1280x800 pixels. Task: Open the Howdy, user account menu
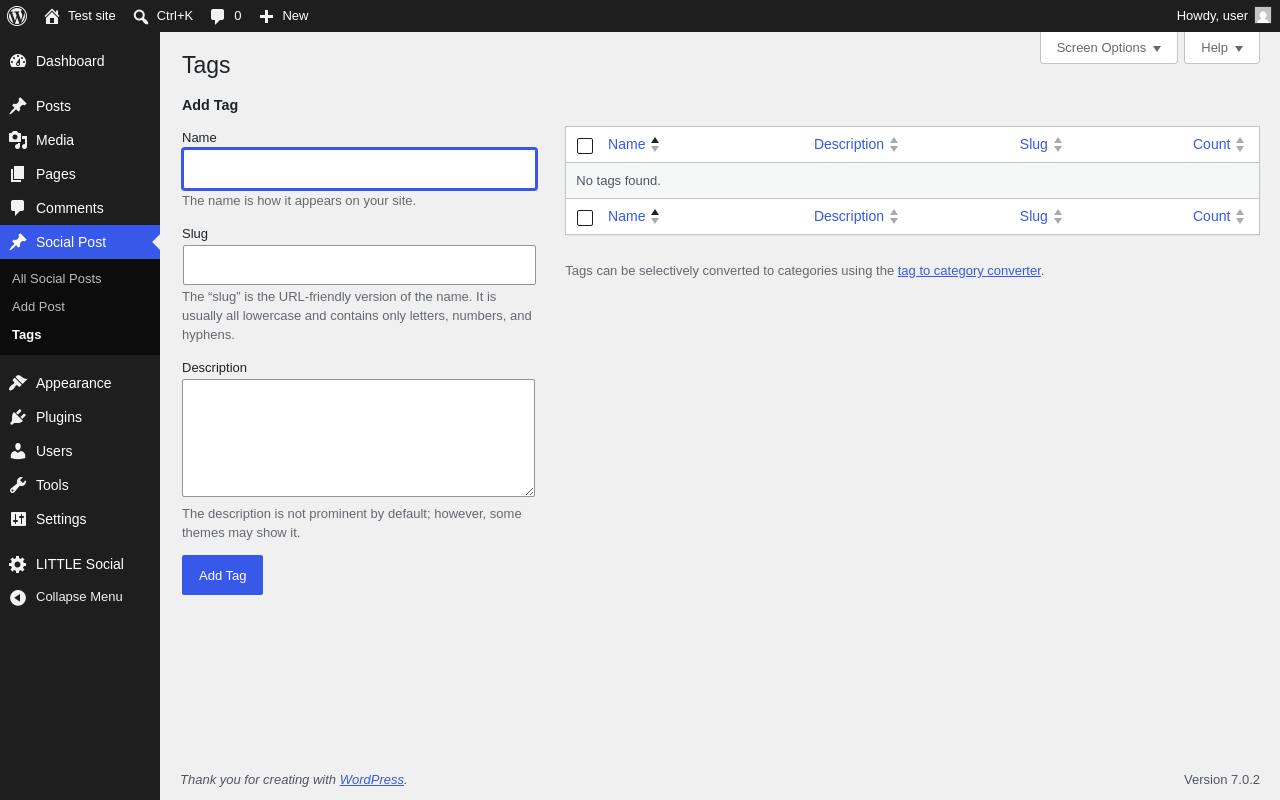[x=1223, y=16]
